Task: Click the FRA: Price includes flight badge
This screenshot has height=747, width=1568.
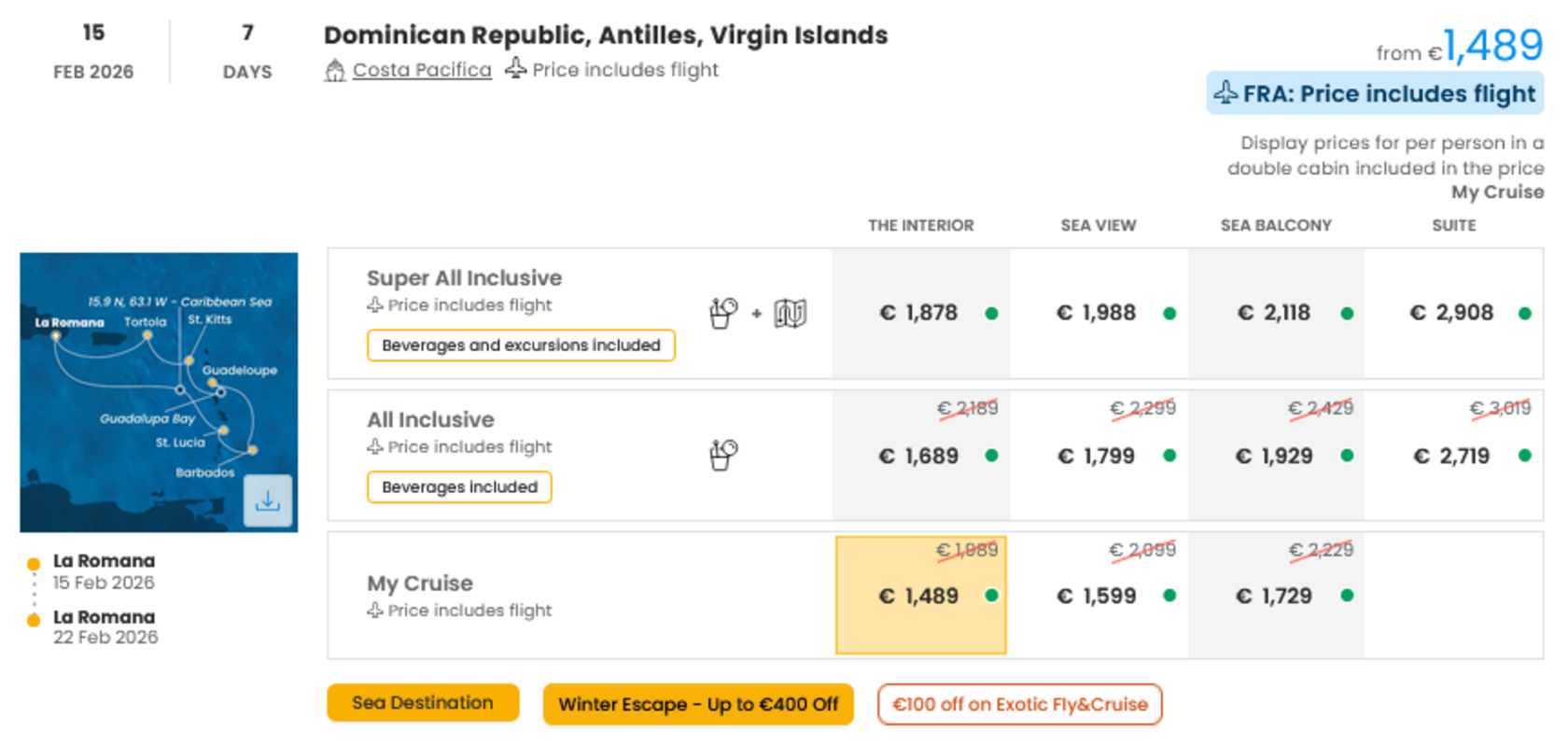Action: click(x=1375, y=93)
